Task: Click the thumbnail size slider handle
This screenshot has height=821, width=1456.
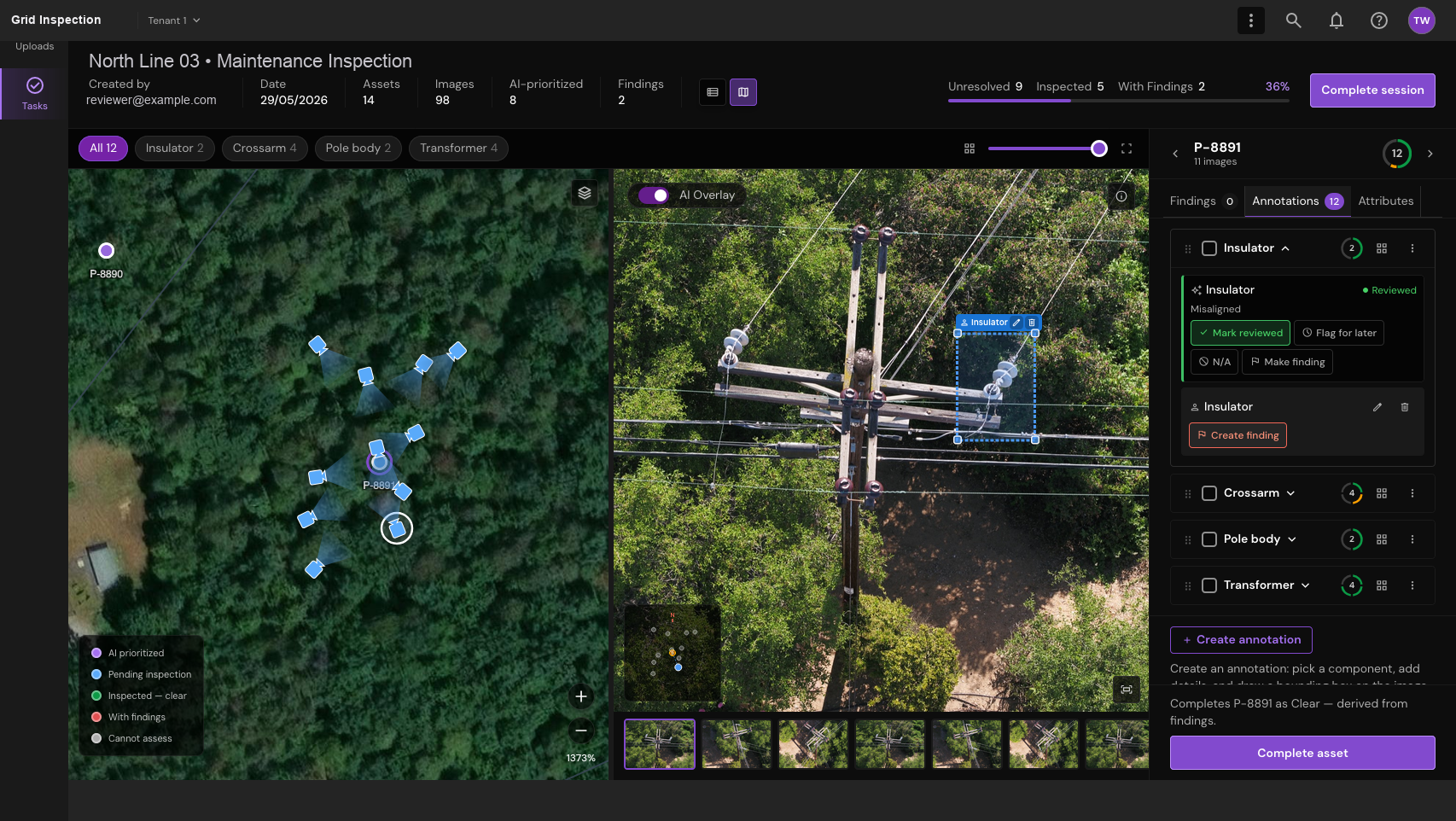Action: coord(1099,148)
